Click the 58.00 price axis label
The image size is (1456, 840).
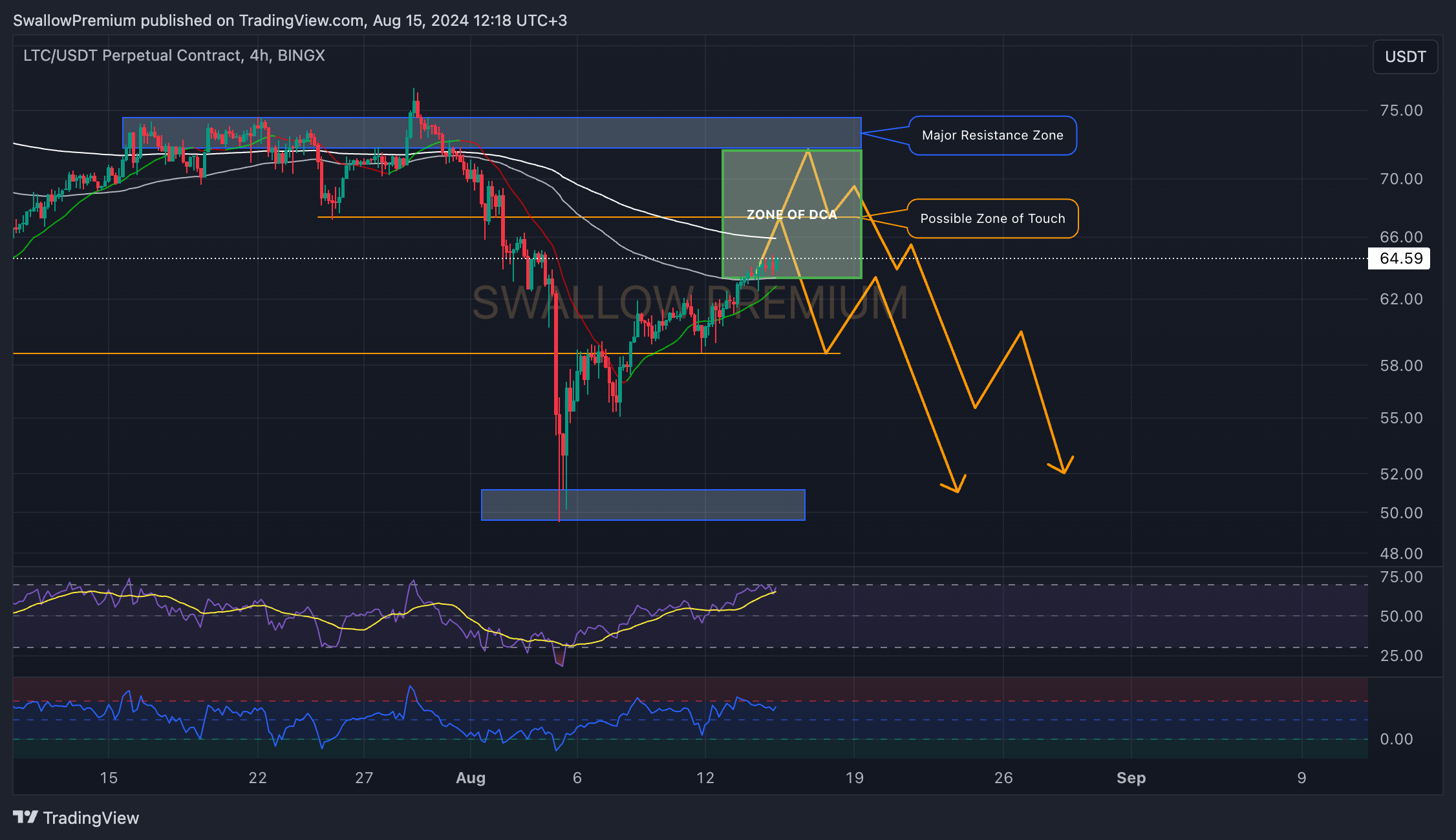(1401, 366)
